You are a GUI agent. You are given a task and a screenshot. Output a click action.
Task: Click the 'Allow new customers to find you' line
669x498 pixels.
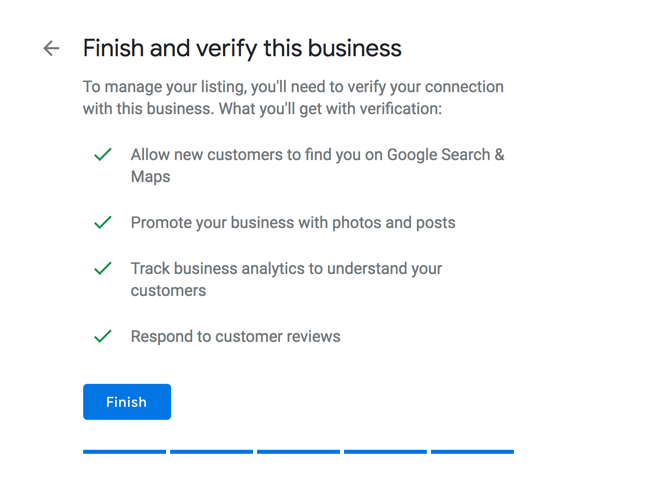(x=317, y=155)
